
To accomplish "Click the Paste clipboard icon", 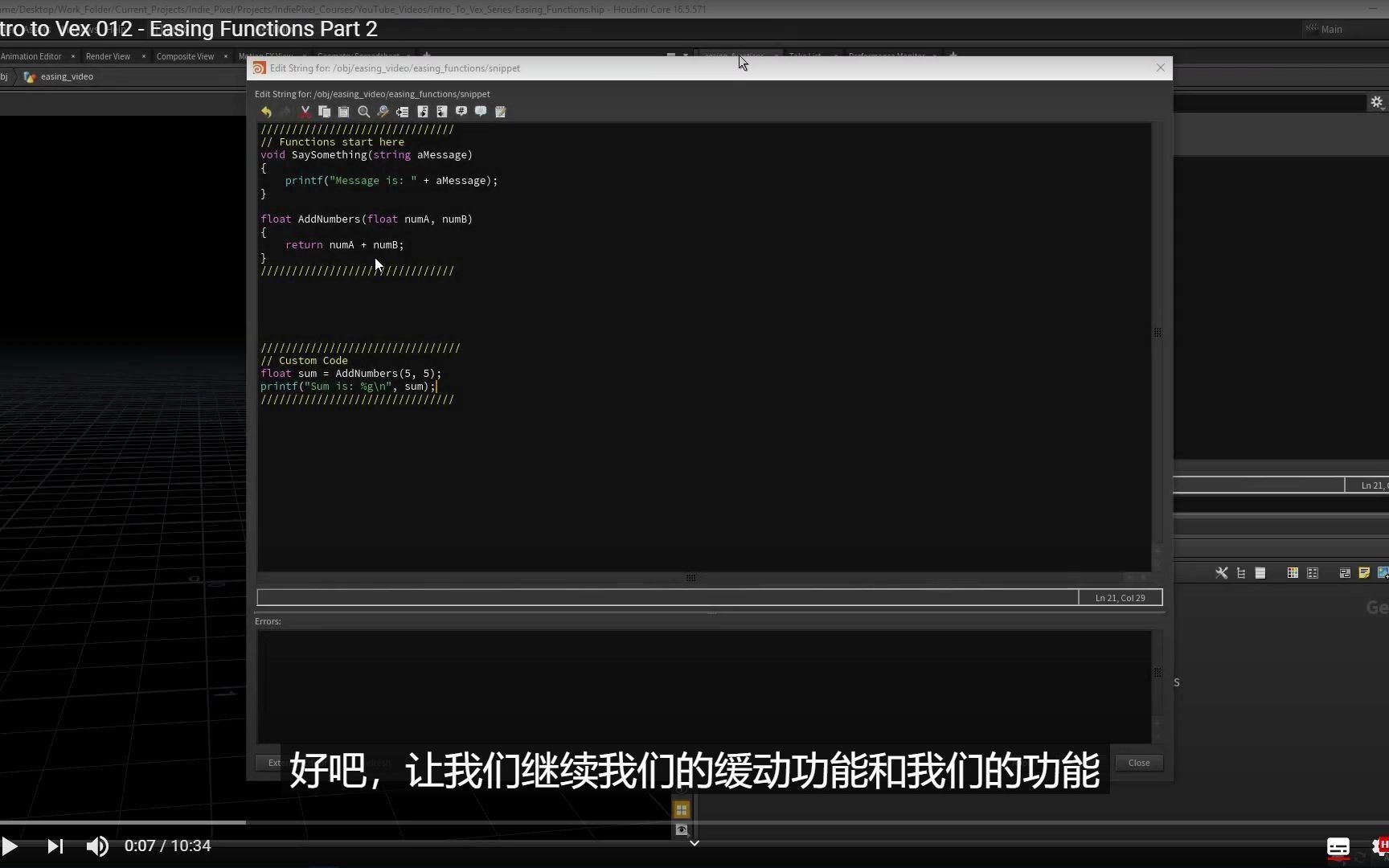I will click(x=344, y=112).
